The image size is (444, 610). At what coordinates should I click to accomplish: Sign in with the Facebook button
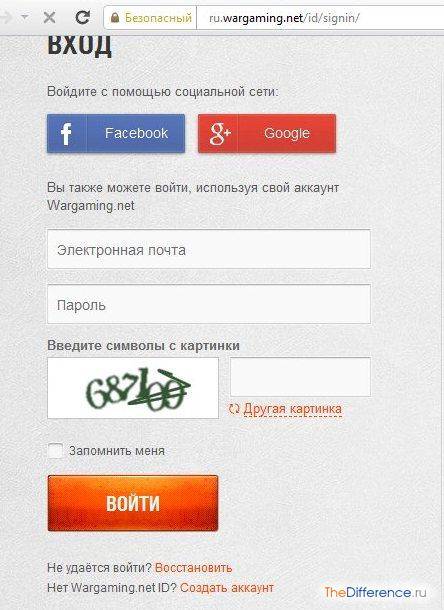pyautogui.click(x=116, y=133)
